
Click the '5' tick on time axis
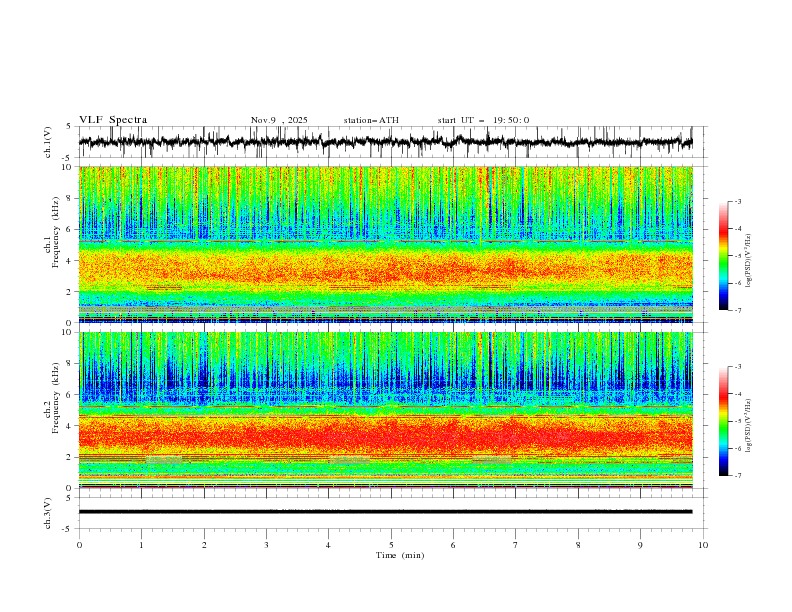[391, 545]
